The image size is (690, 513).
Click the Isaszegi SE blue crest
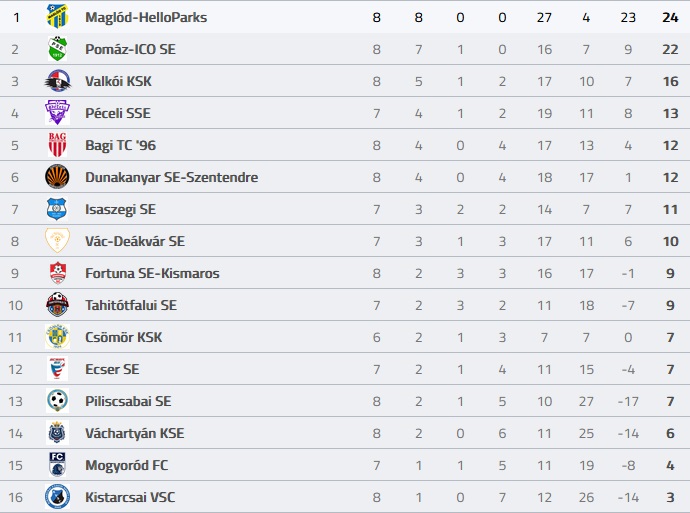[57, 209]
